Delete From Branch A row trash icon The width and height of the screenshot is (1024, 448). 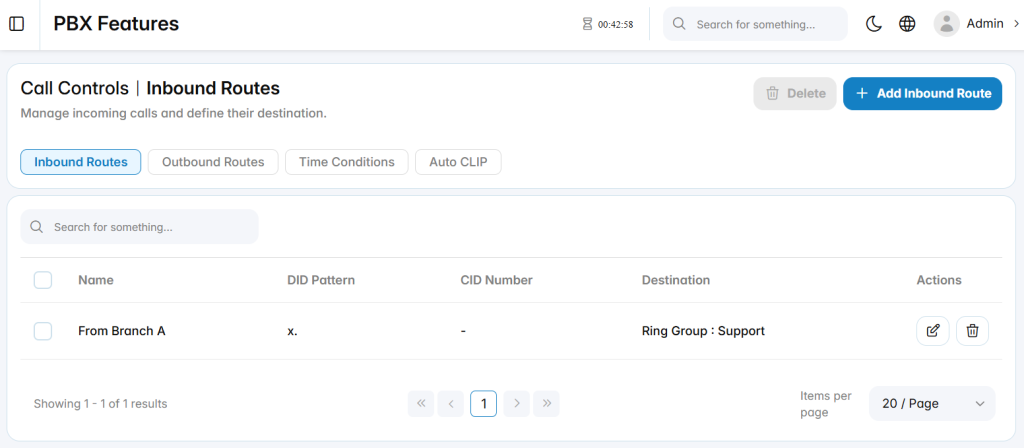pos(972,330)
